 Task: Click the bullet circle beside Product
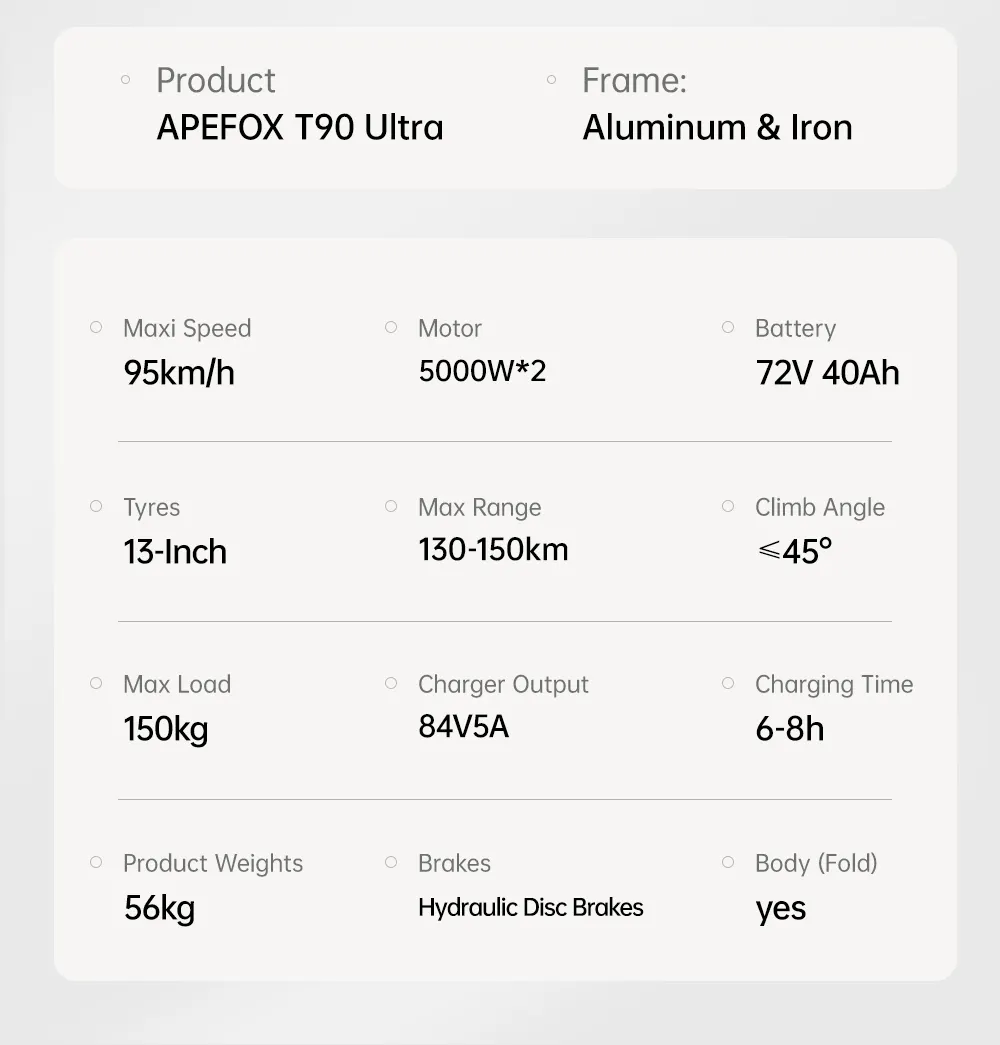[x=125, y=80]
